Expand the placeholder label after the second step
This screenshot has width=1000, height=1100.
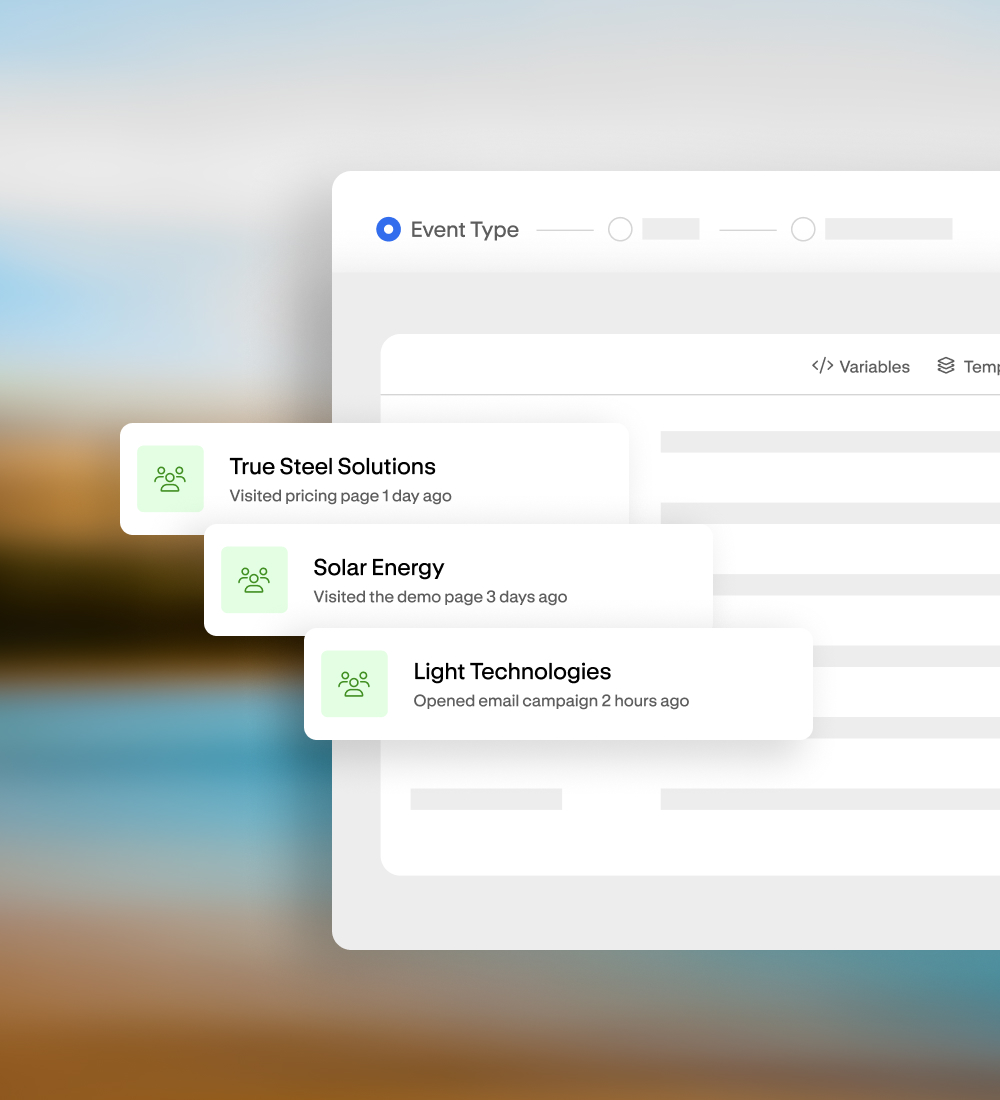click(670, 229)
